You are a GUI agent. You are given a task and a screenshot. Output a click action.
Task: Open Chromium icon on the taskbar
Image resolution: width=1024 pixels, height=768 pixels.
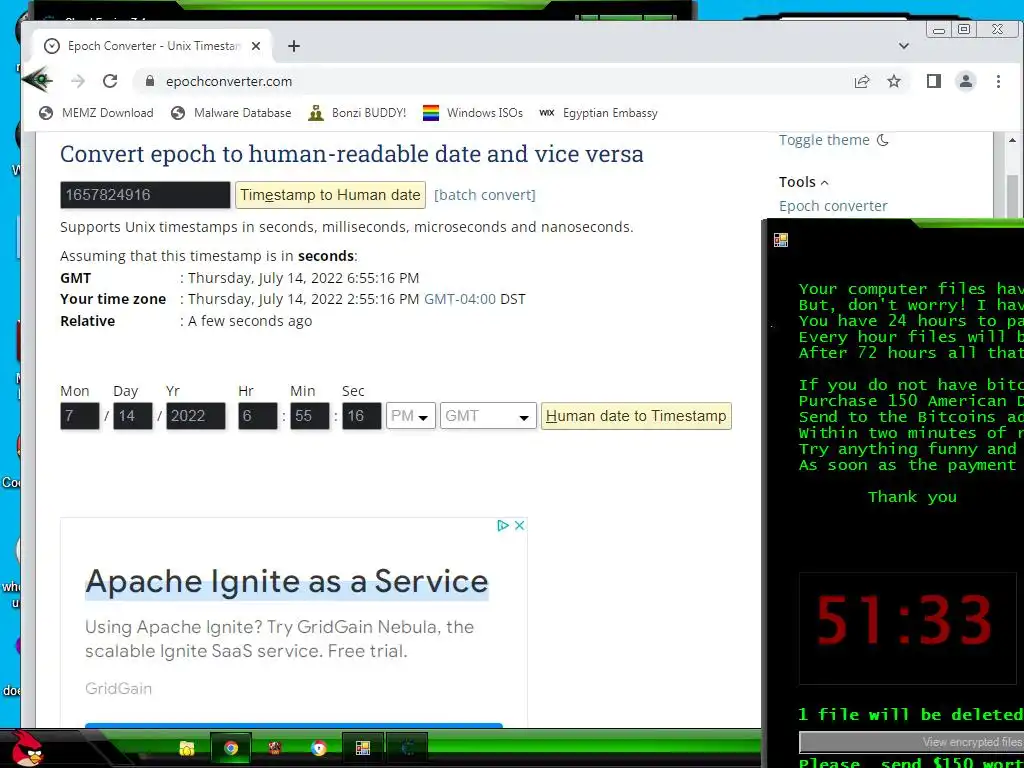point(319,748)
